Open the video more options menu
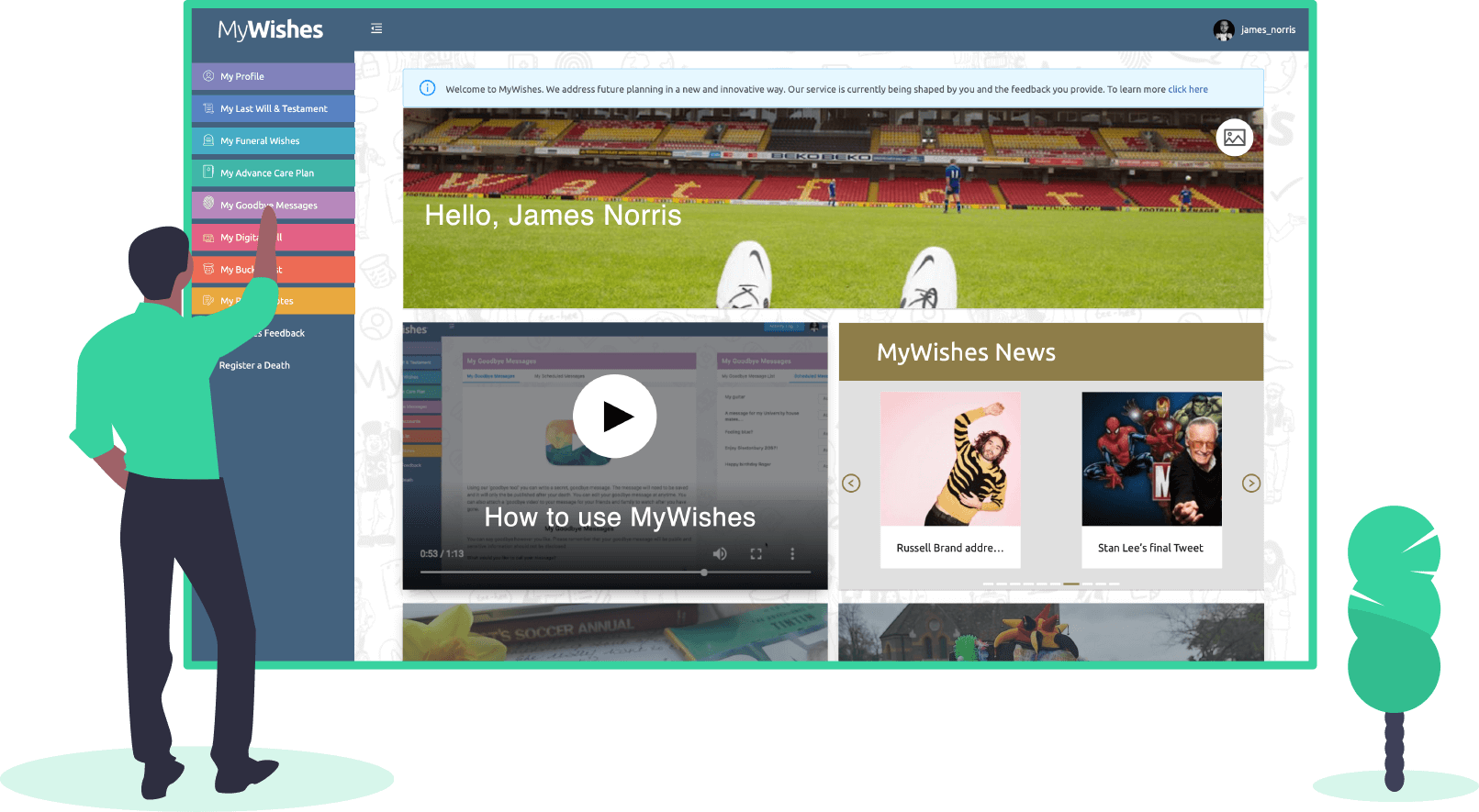The height and width of the screenshot is (812, 1479). [x=792, y=553]
